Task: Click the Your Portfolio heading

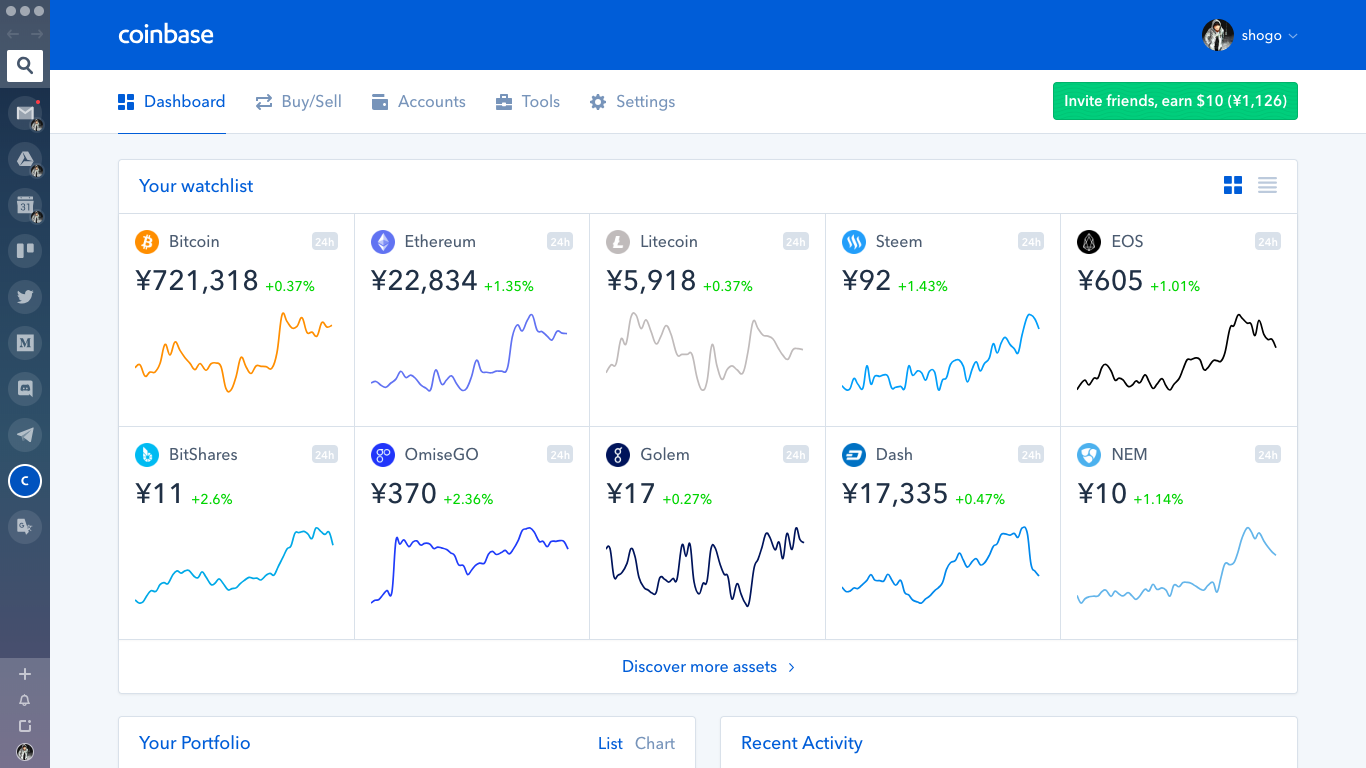Action: tap(194, 743)
